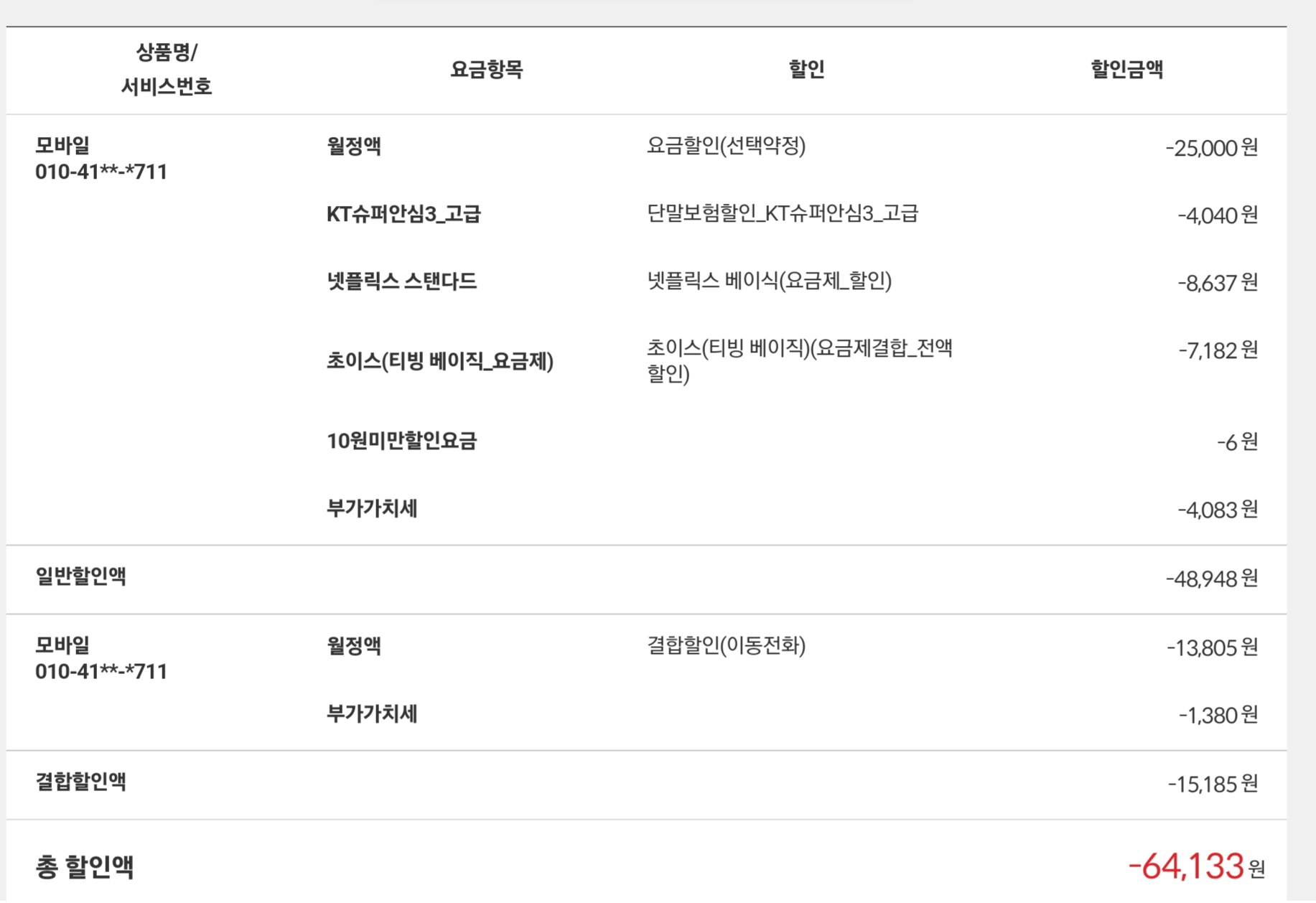1316x903 pixels.
Task: Click the 결합할인(이동전화) discount text
Action: click(x=726, y=646)
